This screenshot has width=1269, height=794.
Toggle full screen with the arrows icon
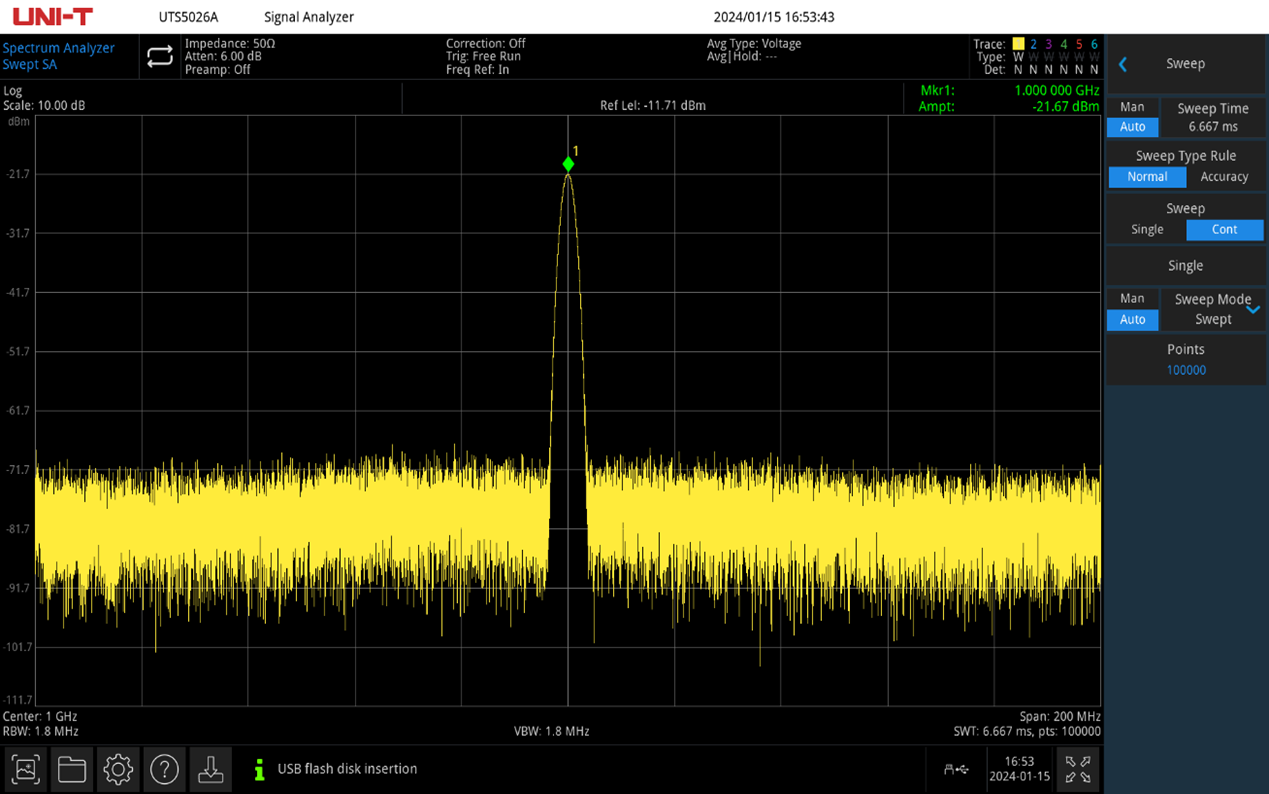coord(1078,769)
